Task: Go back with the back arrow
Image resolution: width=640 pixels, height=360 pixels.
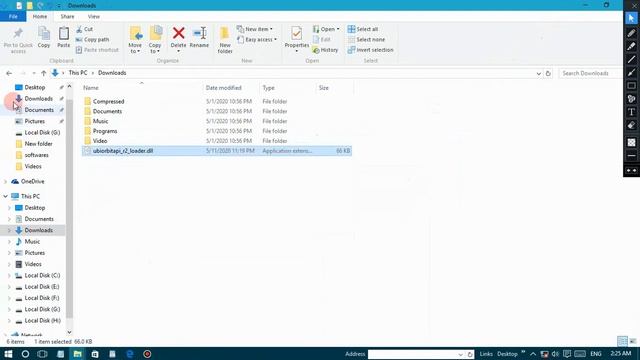Action: point(9,73)
